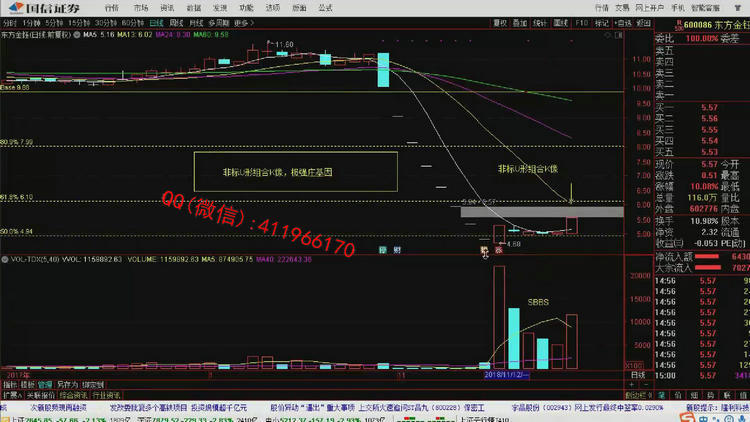
Task: Switch to 5分钟 chart period
Action: click(x=54, y=23)
